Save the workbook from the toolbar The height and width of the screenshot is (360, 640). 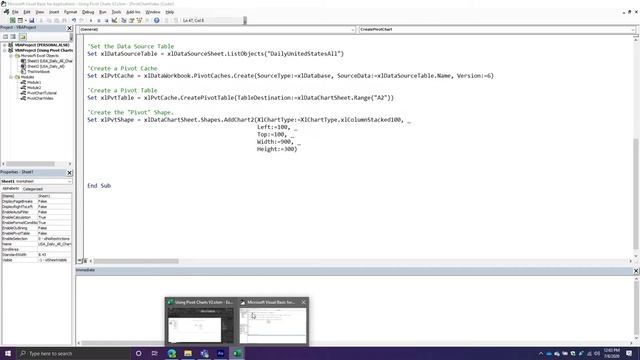tap(31, 20)
